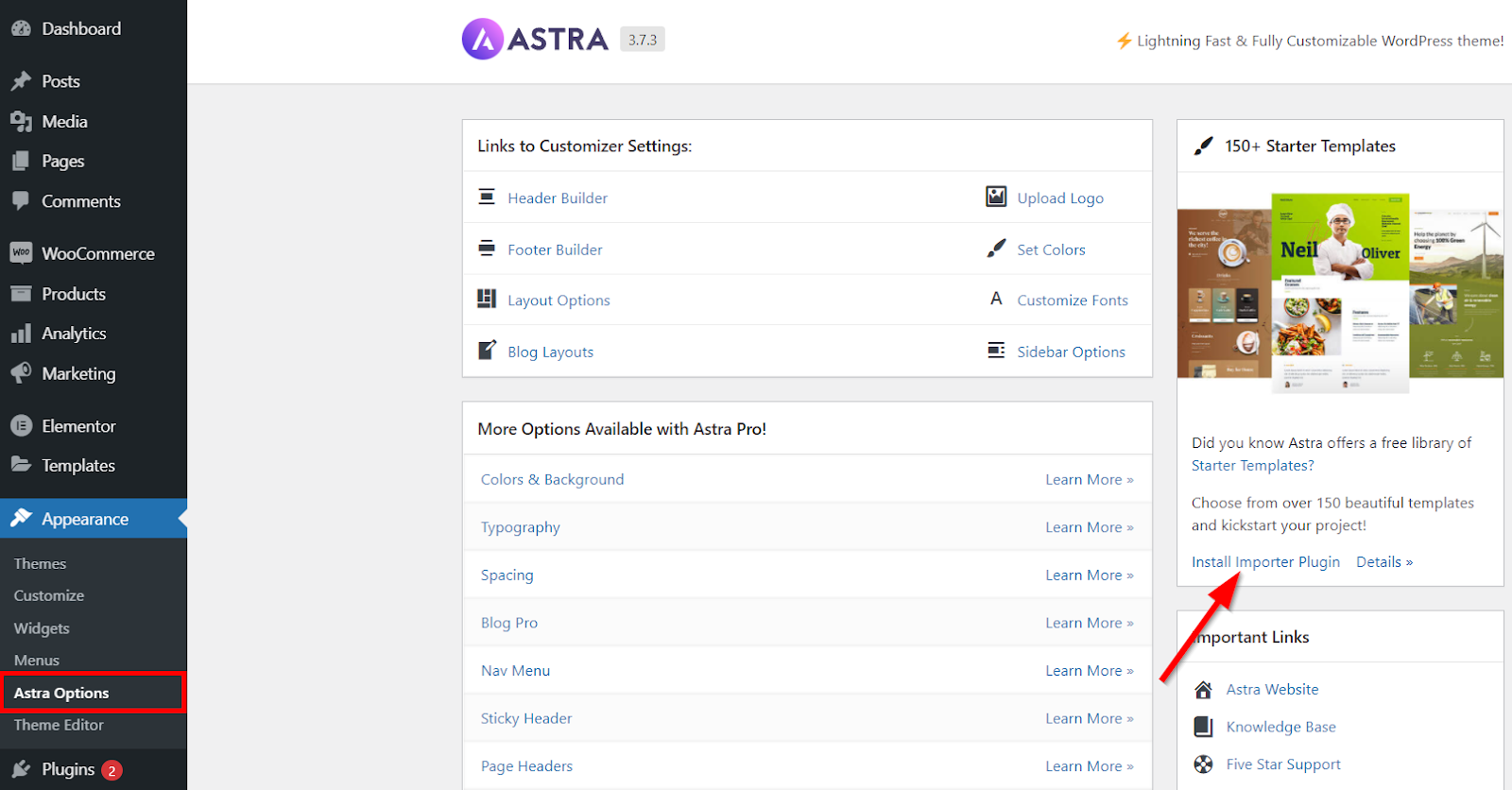Image resolution: width=1512 pixels, height=790 pixels.
Task: Click the Astra logo icon
Action: 483,40
